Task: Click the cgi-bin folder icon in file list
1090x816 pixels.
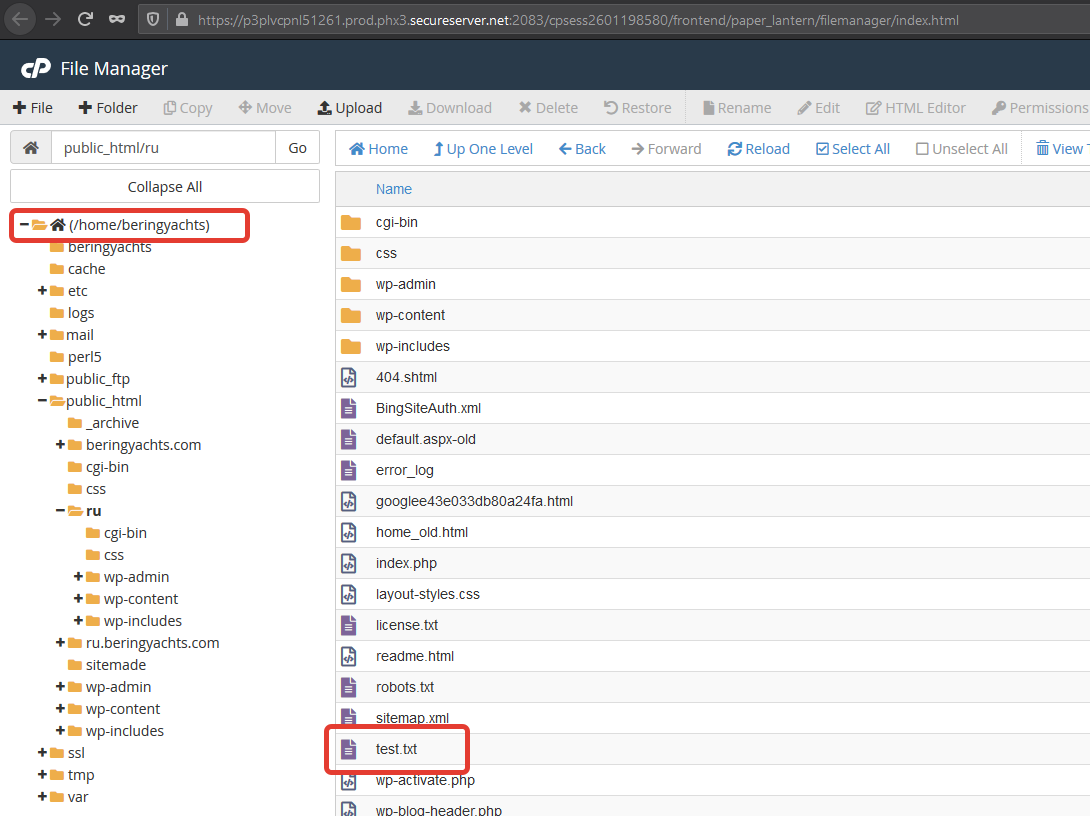Action: point(350,222)
